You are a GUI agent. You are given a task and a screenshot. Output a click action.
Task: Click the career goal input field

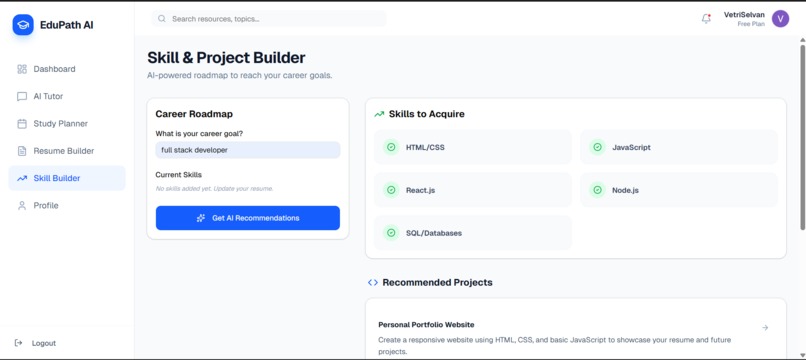coord(248,150)
